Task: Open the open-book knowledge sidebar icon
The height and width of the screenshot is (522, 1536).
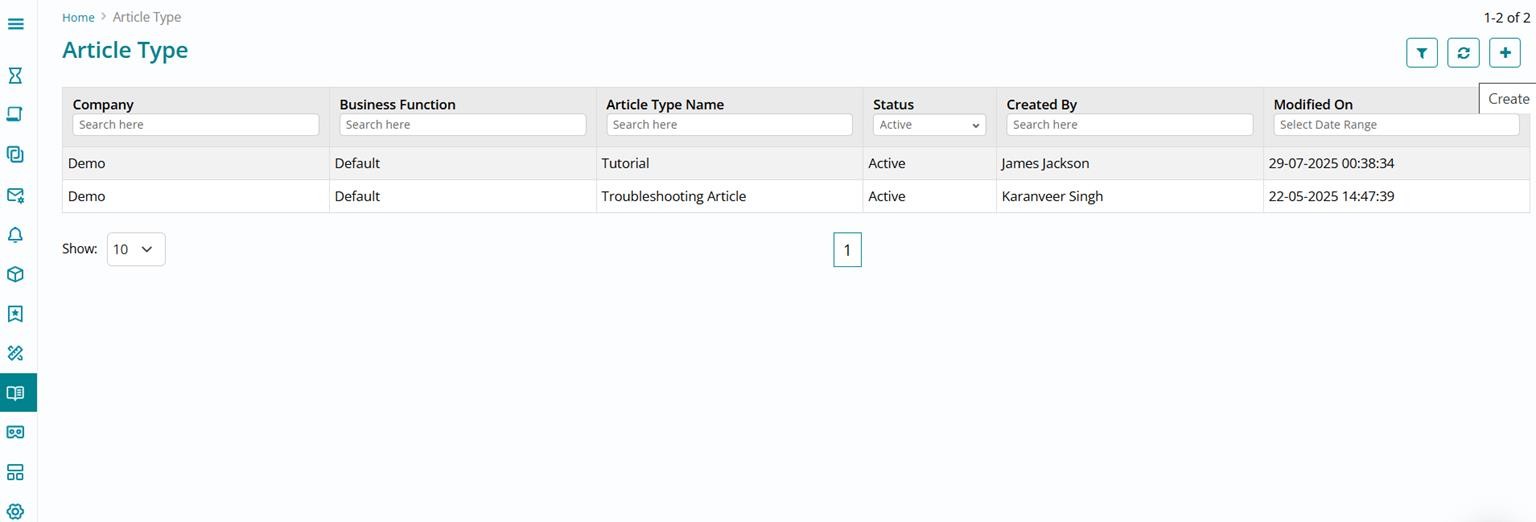Action: pyautogui.click(x=15, y=393)
